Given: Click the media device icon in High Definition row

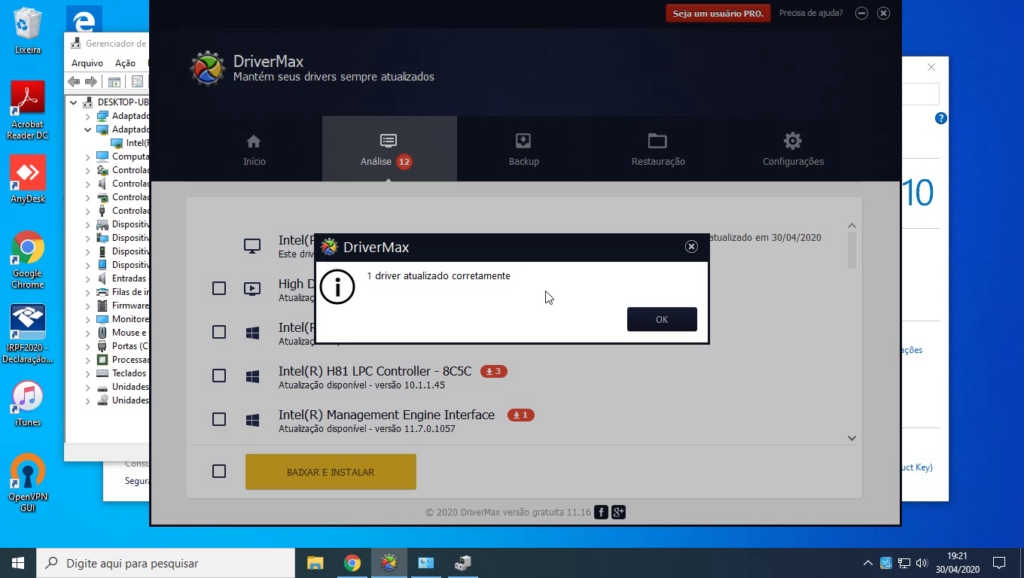Looking at the screenshot, I should pyautogui.click(x=252, y=289).
